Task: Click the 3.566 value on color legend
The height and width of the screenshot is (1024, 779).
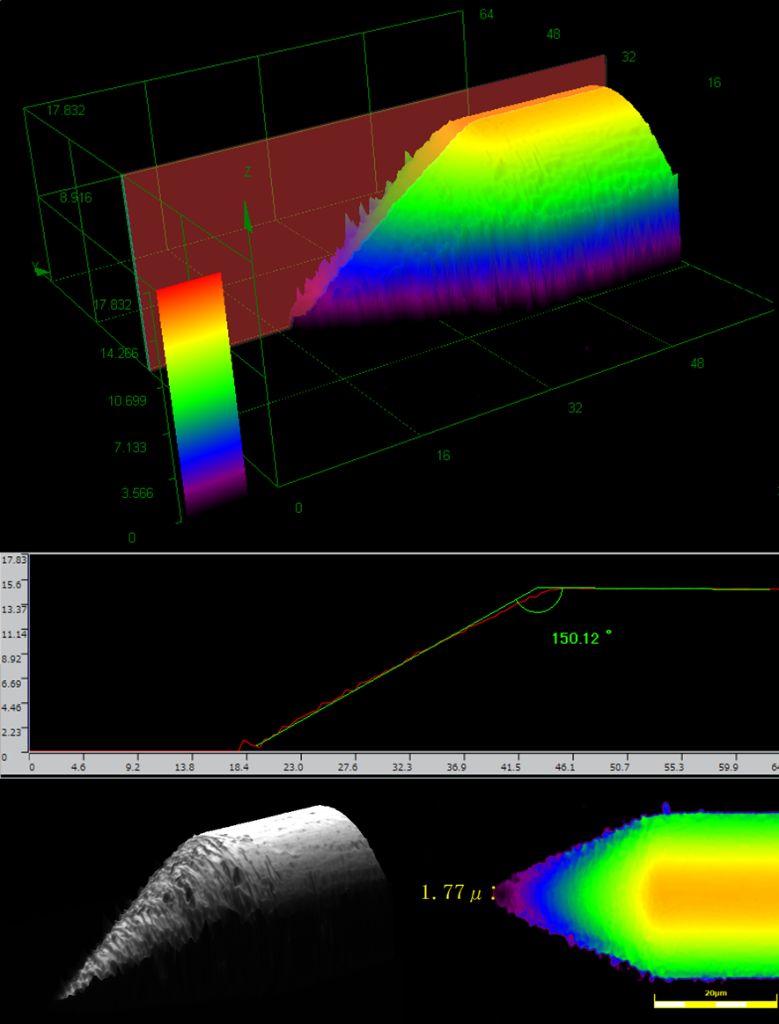Action: pyautogui.click(x=137, y=494)
